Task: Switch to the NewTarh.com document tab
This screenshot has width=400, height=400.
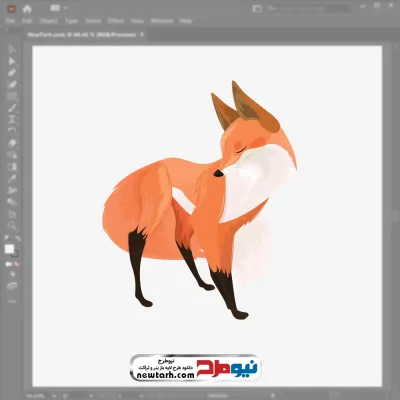Action: 82,35
